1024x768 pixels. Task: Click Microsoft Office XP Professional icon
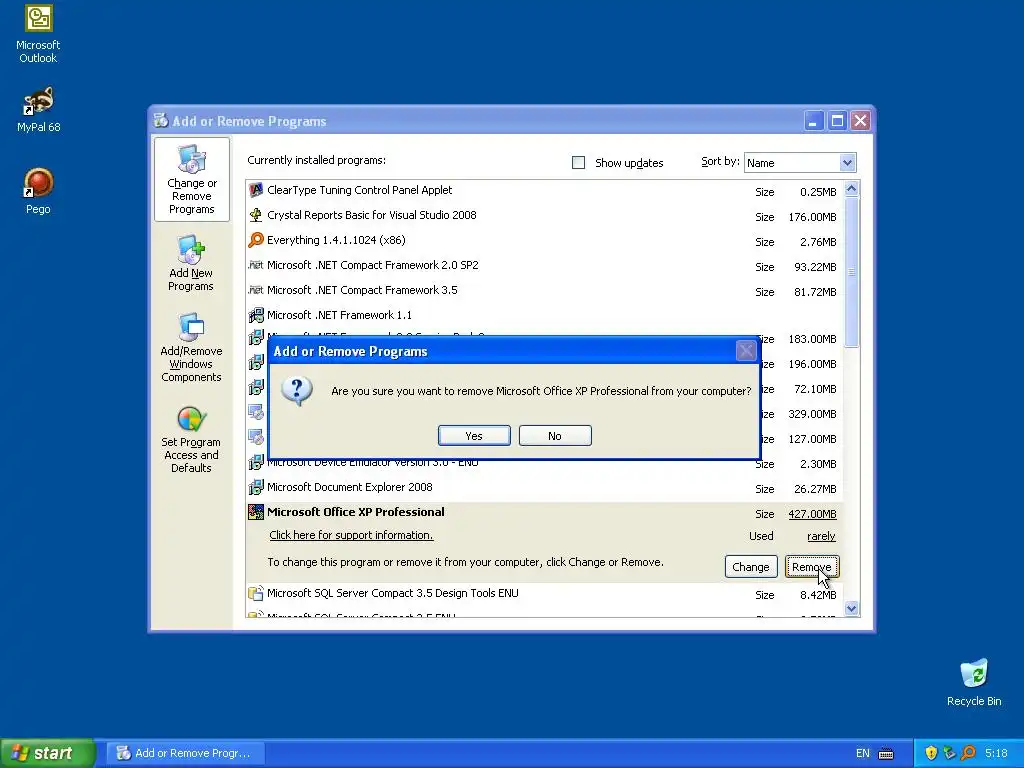coord(256,512)
